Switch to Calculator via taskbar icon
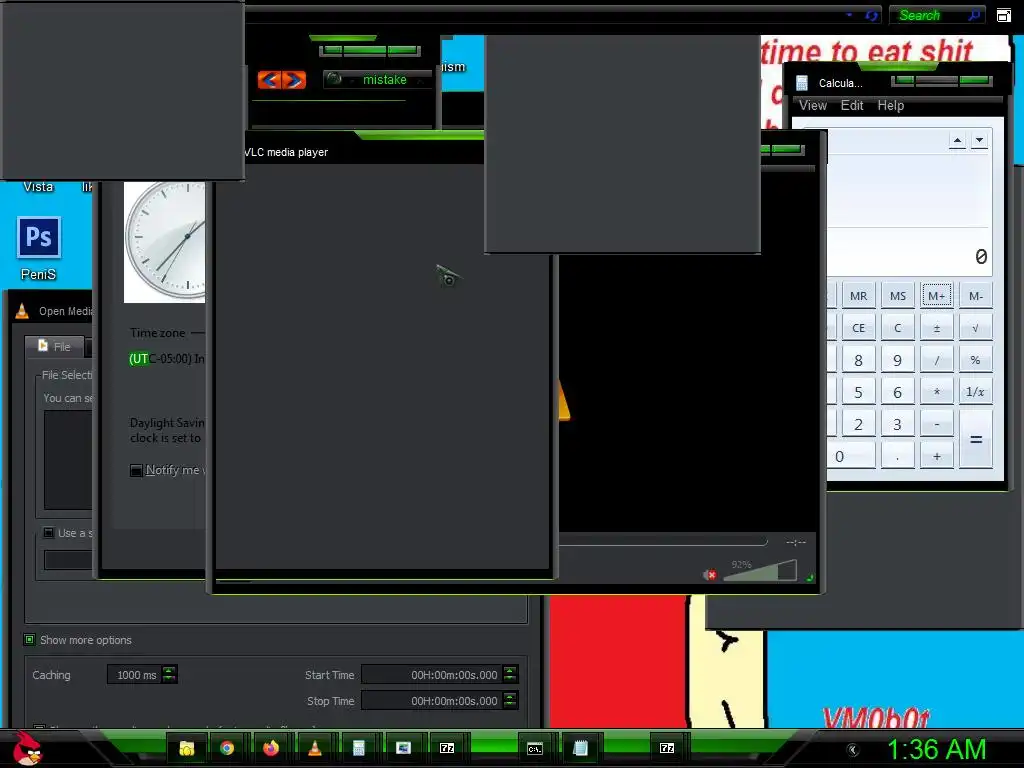The height and width of the screenshot is (768, 1024). click(359, 748)
